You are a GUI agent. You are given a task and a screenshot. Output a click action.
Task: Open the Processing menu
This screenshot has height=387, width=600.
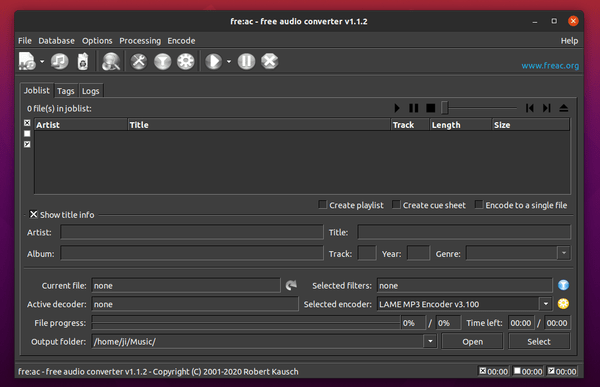140,41
